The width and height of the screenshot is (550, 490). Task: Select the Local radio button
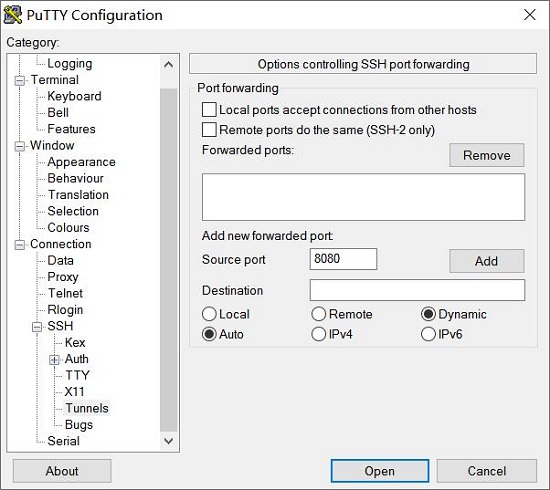(x=209, y=314)
